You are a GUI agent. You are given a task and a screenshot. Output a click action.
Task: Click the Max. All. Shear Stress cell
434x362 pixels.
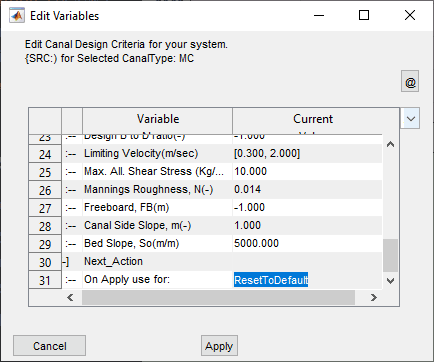click(x=157, y=171)
